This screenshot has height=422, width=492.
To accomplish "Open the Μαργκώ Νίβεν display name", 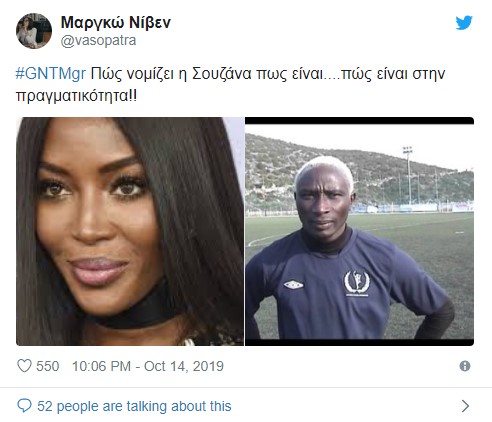I will click(x=116, y=23).
